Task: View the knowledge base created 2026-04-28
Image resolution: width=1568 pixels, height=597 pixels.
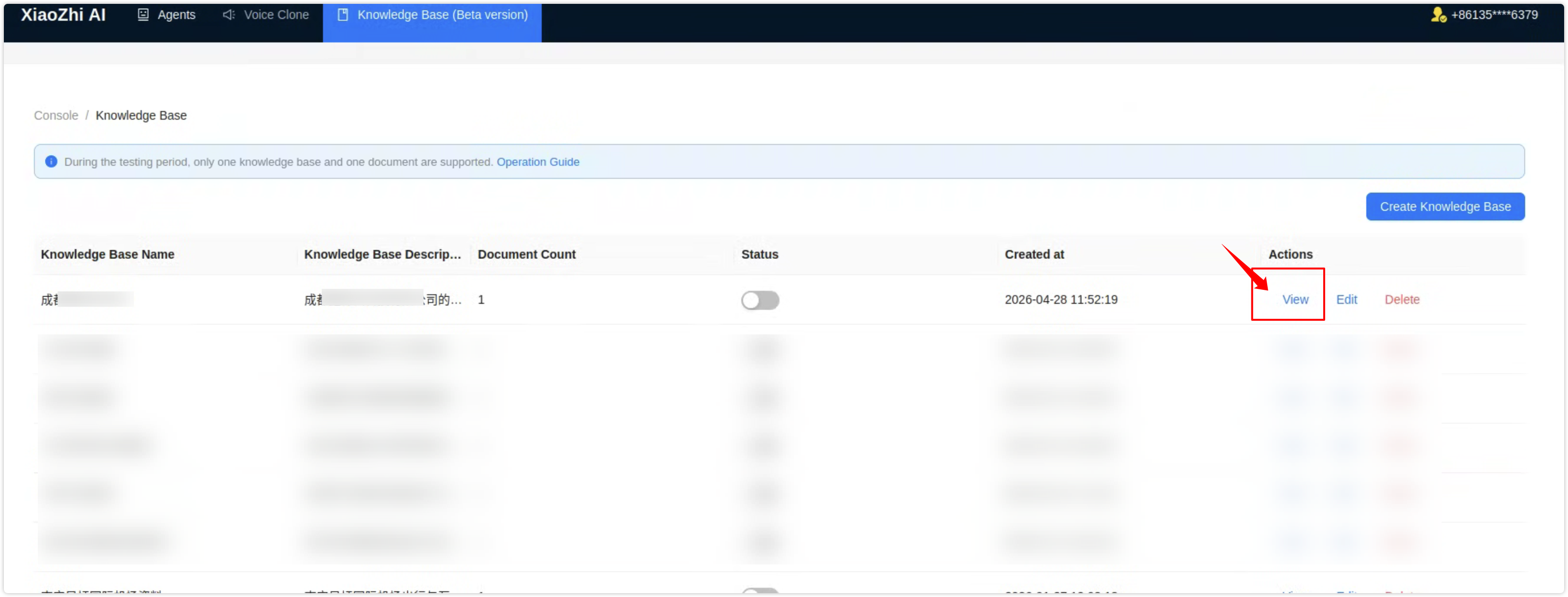Action: tap(1295, 299)
